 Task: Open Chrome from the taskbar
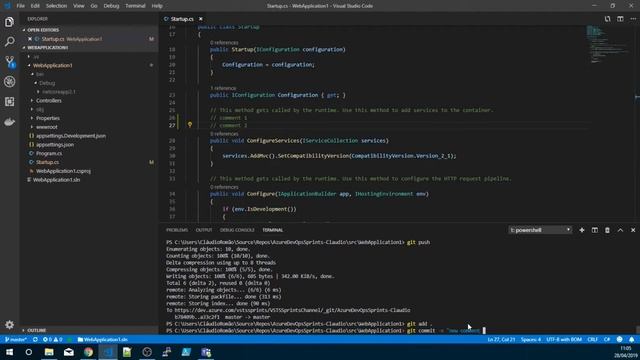[88, 352]
